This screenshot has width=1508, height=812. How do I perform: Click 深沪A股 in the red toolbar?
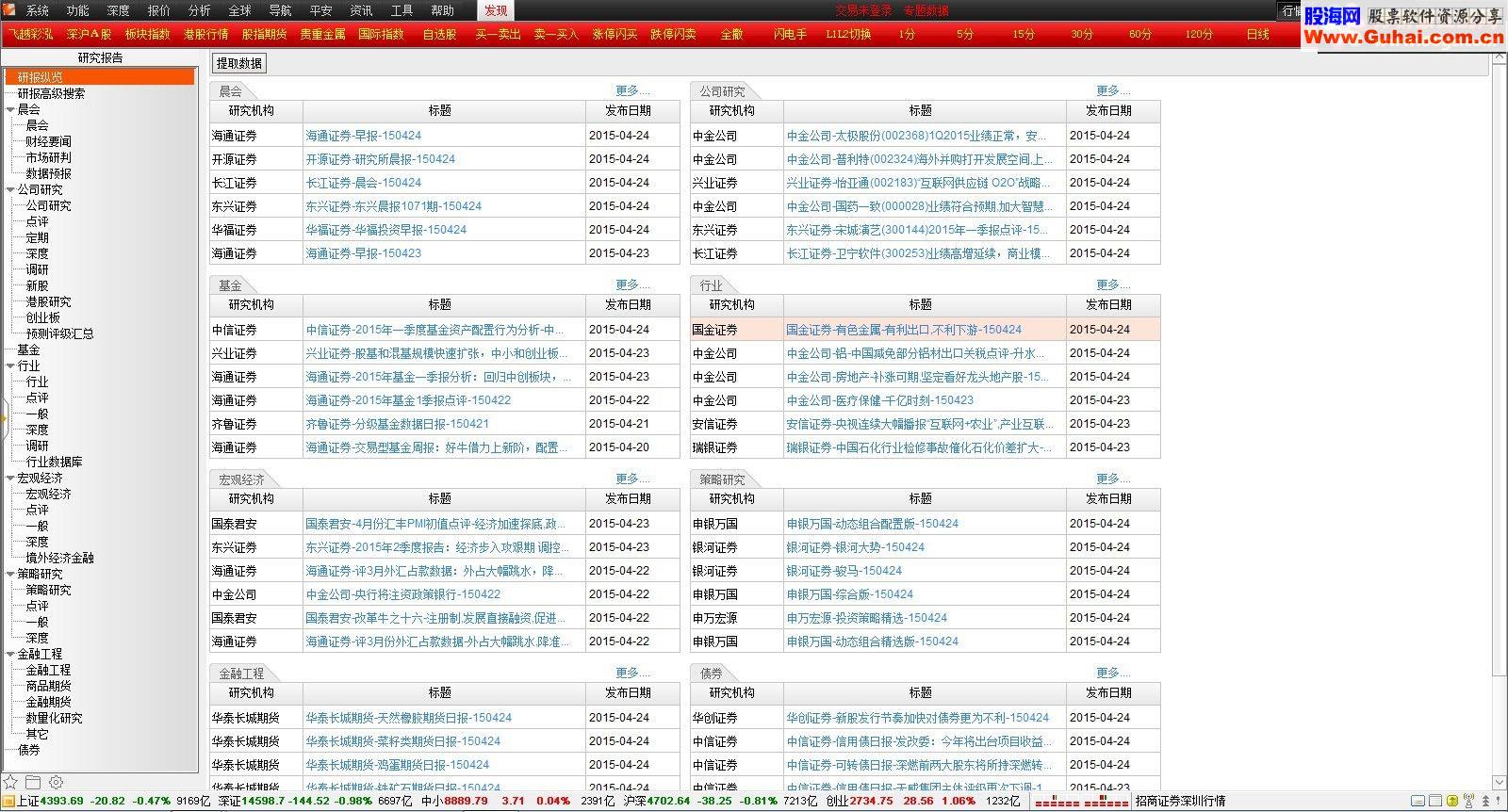pos(89,34)
